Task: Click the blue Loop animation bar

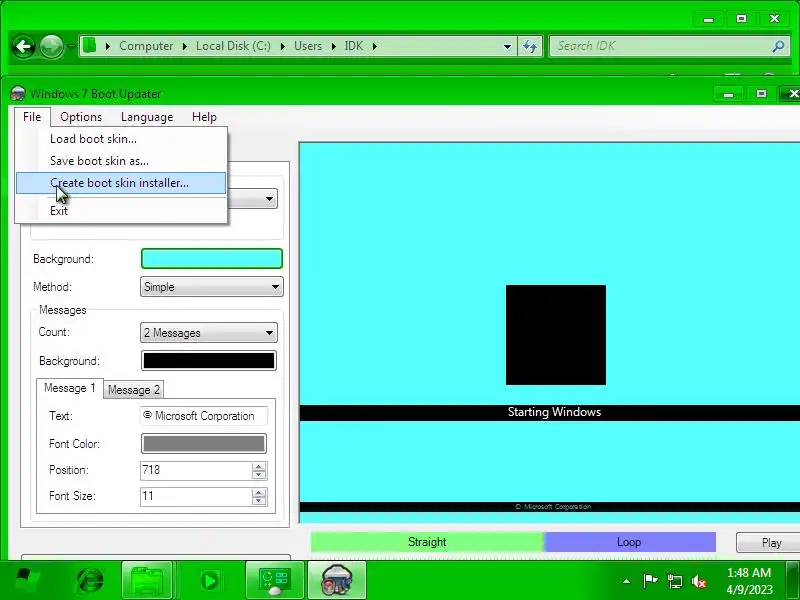Action: tap(629, 542)
